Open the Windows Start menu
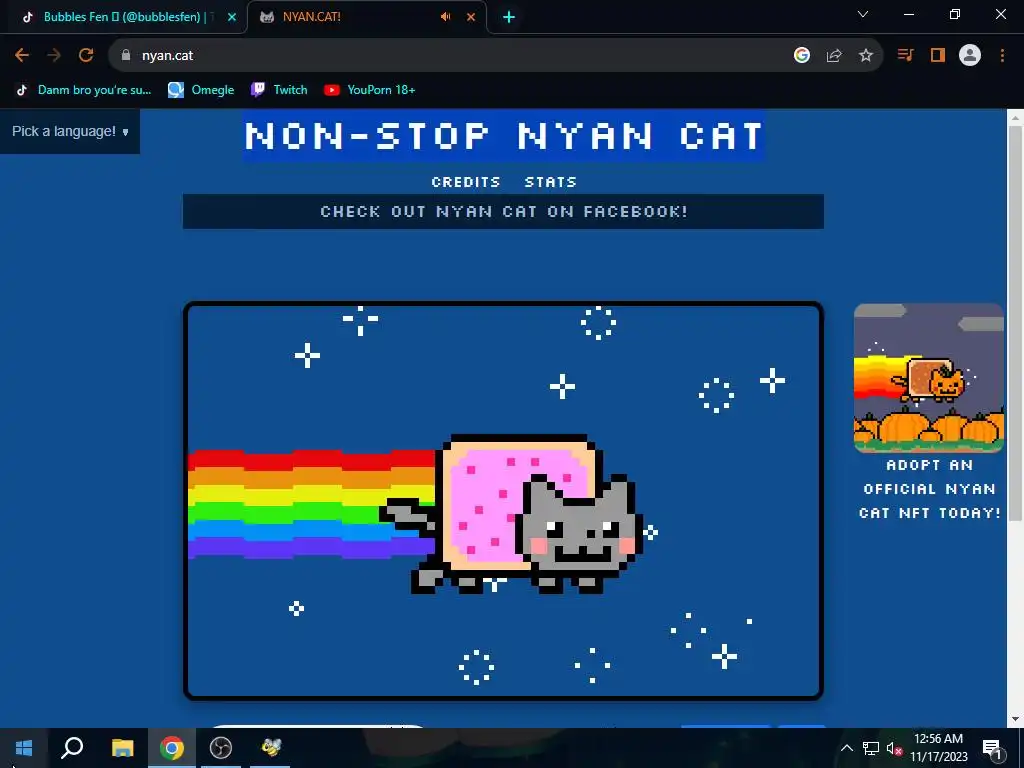This screenshot has height=768, width=1024. coord(24,748)
